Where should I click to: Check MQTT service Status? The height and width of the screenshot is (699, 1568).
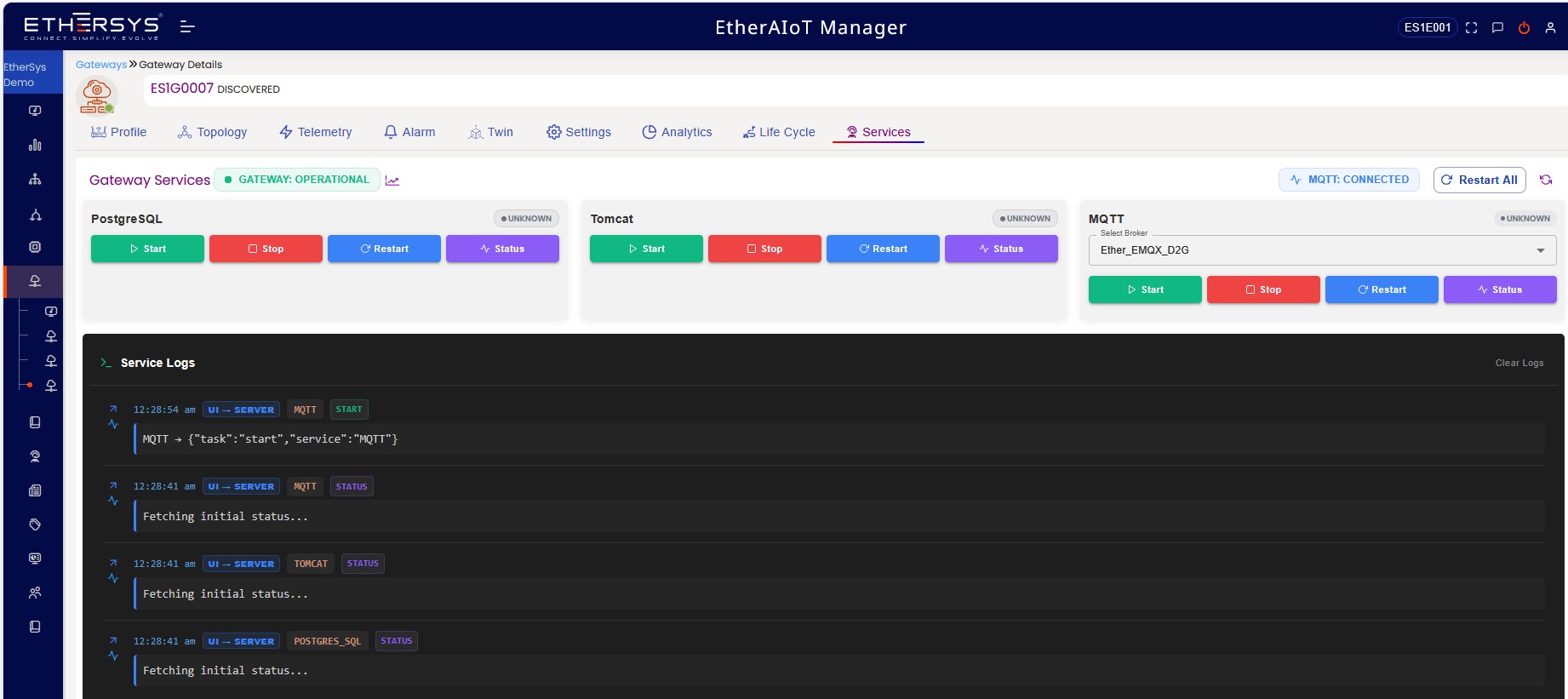click(x=1500, y=289)
